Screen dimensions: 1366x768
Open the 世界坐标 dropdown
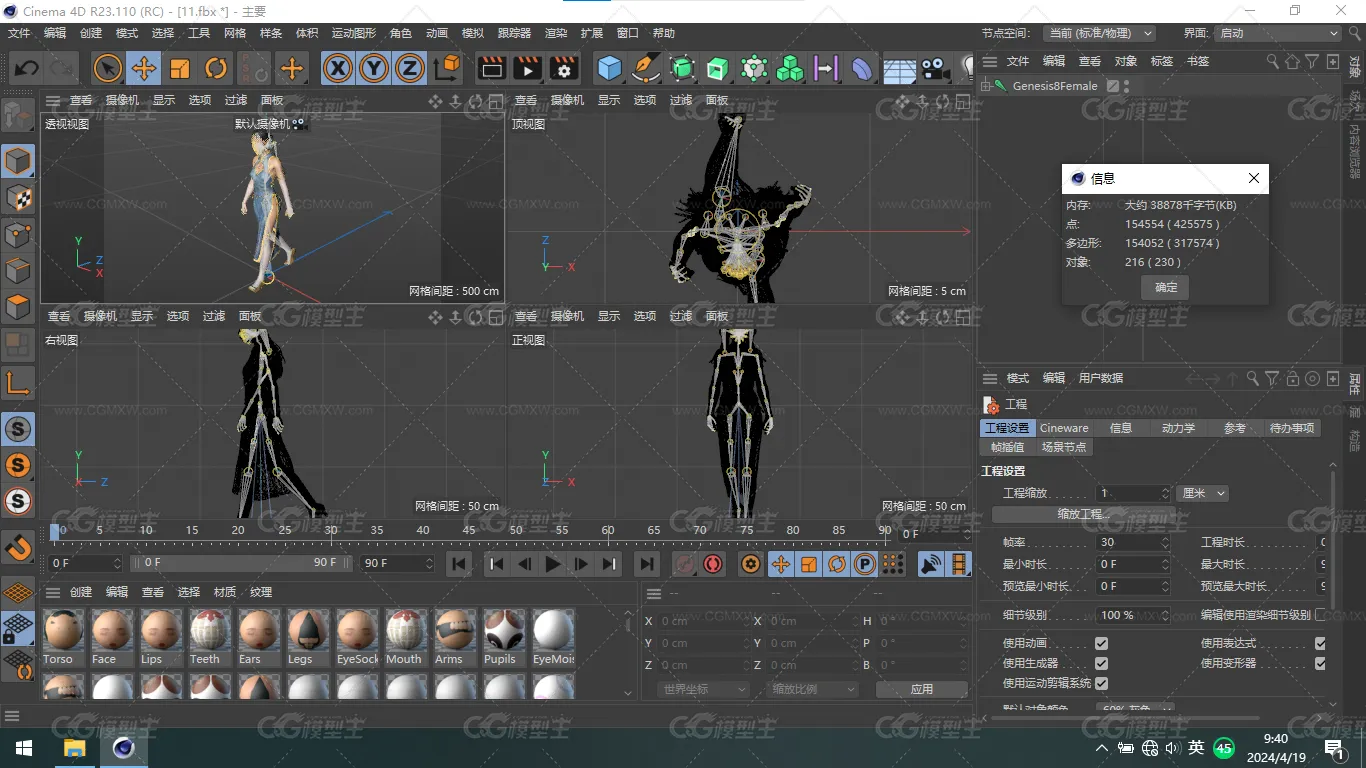coord(703,689)
